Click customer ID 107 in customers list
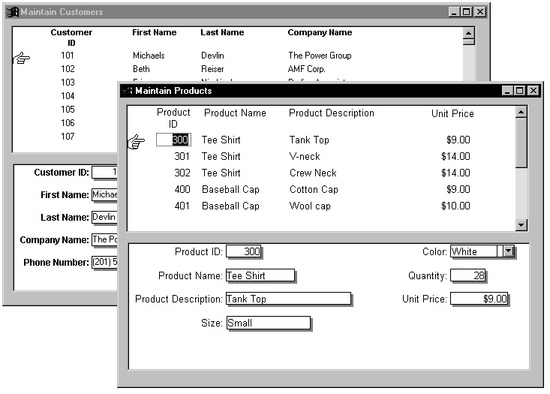The image size is (550, 394). [x=68, y=136]
